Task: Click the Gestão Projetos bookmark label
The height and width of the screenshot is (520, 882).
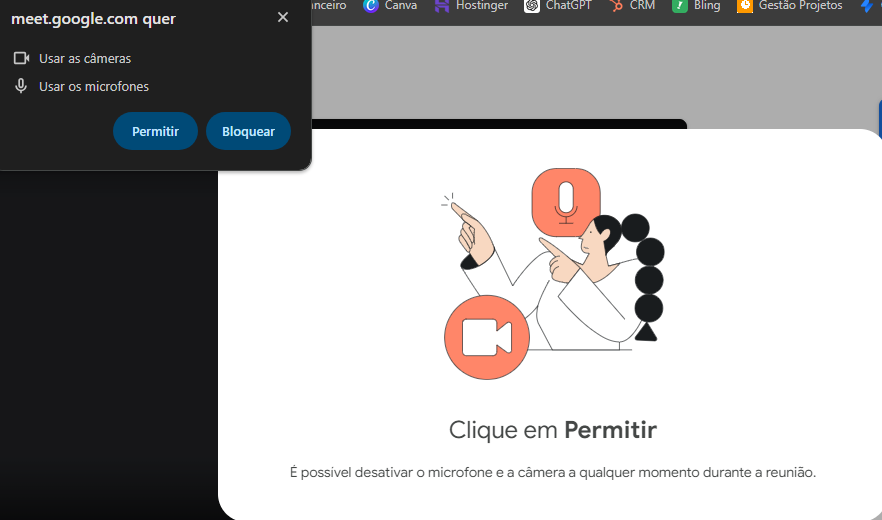Action: point(800,5)
